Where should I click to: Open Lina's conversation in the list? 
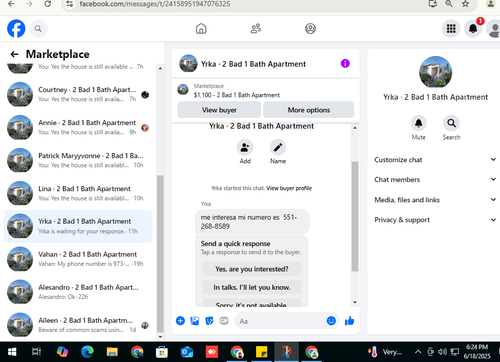pyautogui.click(x=78, y=193)
